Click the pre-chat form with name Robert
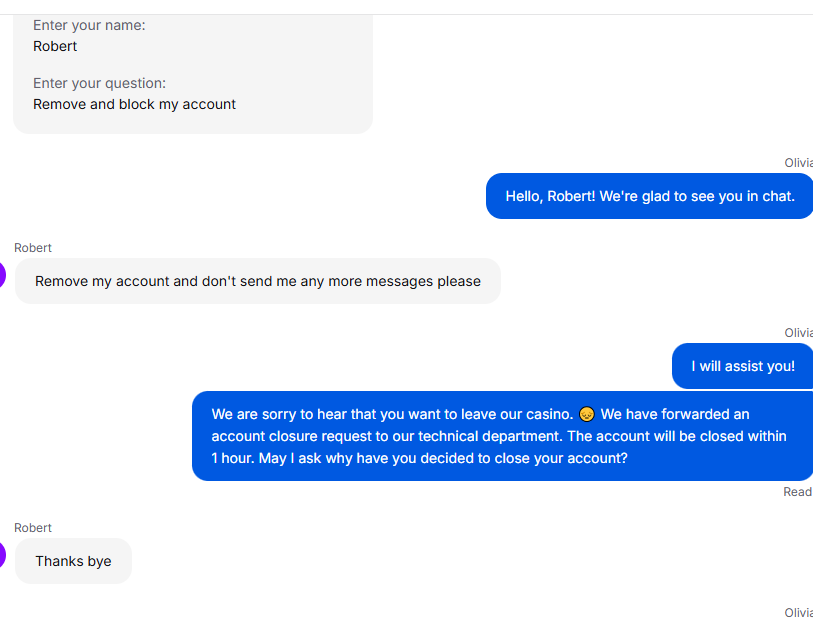Viewport: 813px width, 622px height. [x=193, y=73]
